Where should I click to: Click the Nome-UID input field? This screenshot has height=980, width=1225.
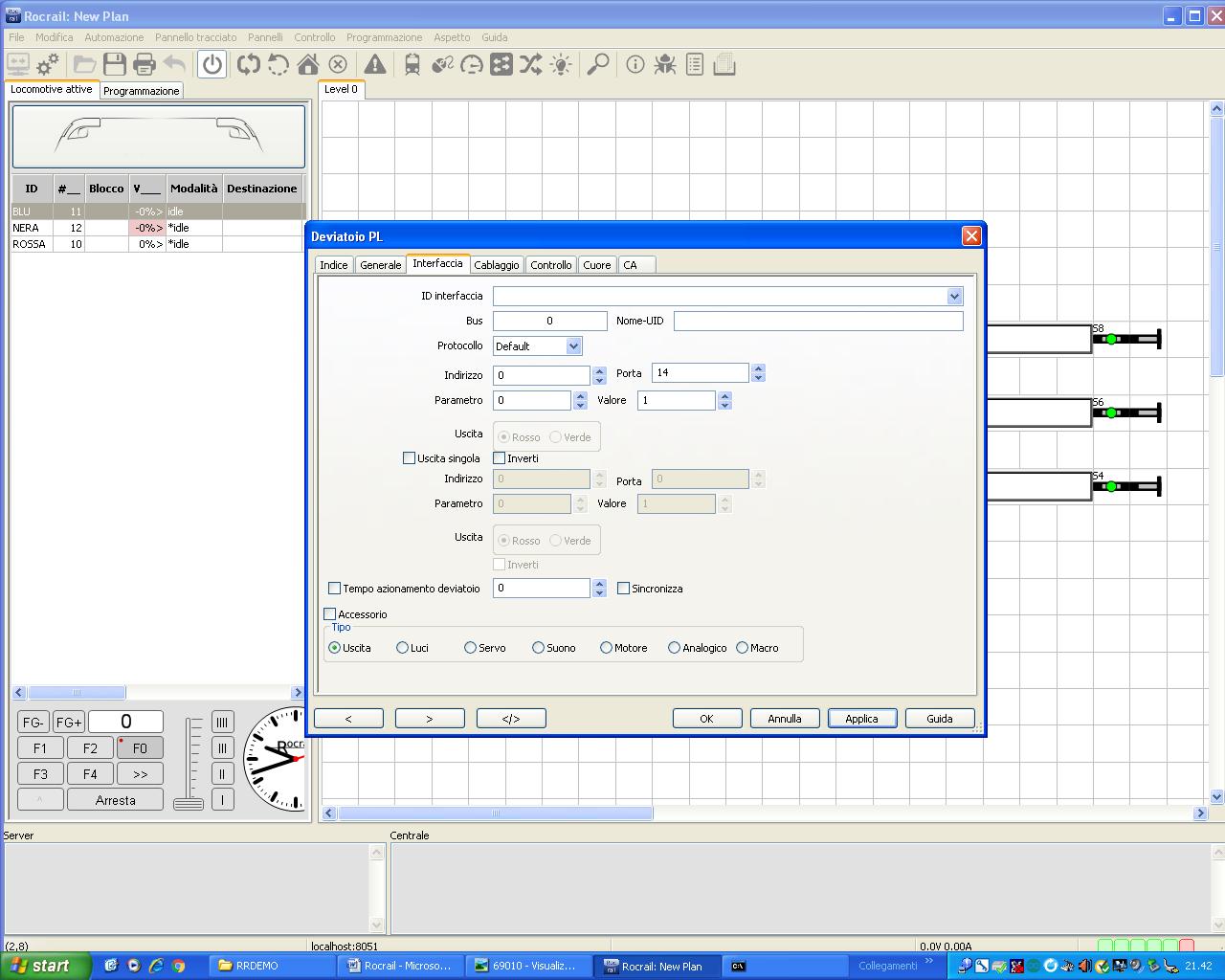(x=818, y=321)
